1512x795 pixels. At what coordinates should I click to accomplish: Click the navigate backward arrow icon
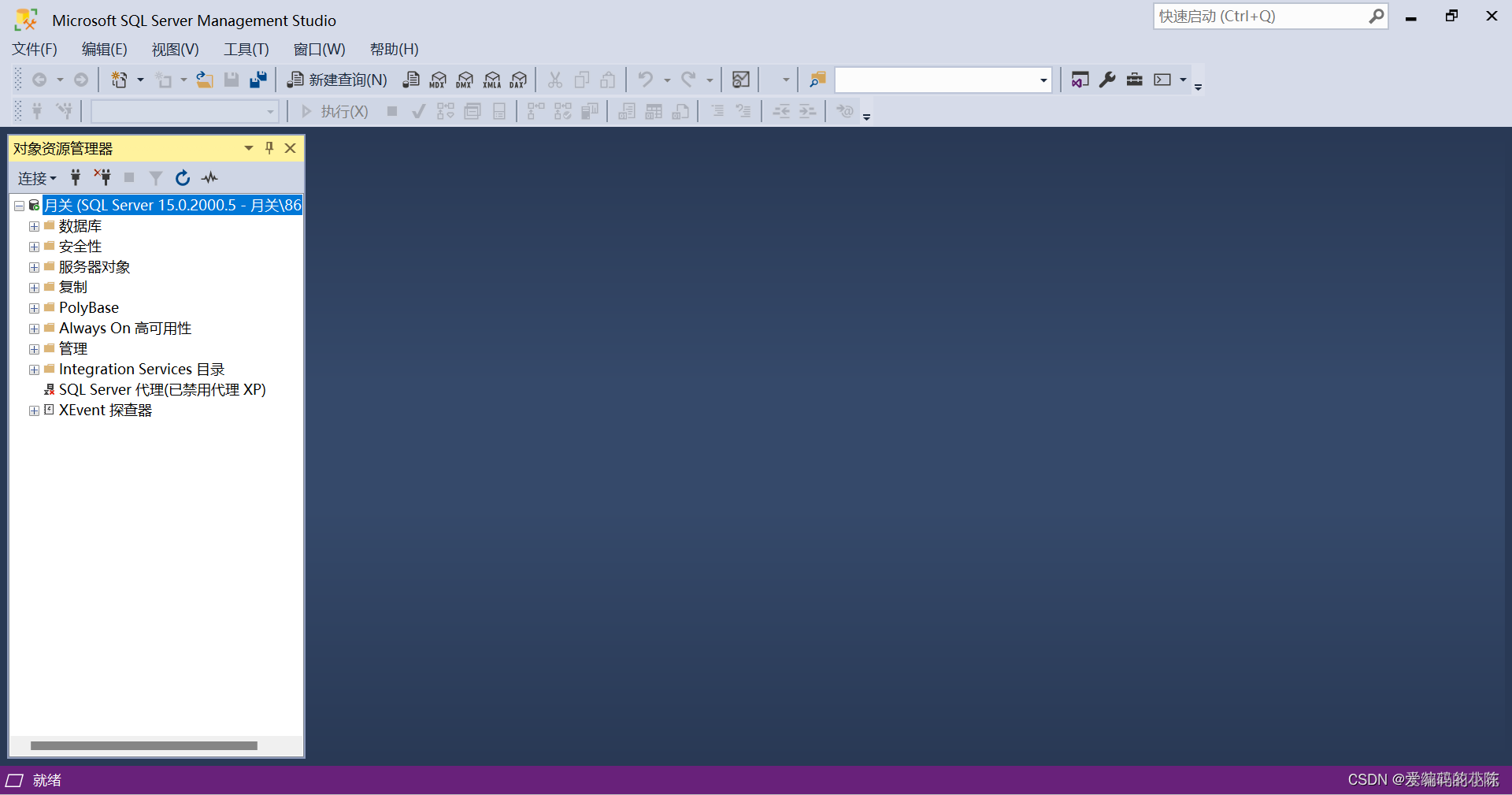pyautogui.click(x=39, y=80)
